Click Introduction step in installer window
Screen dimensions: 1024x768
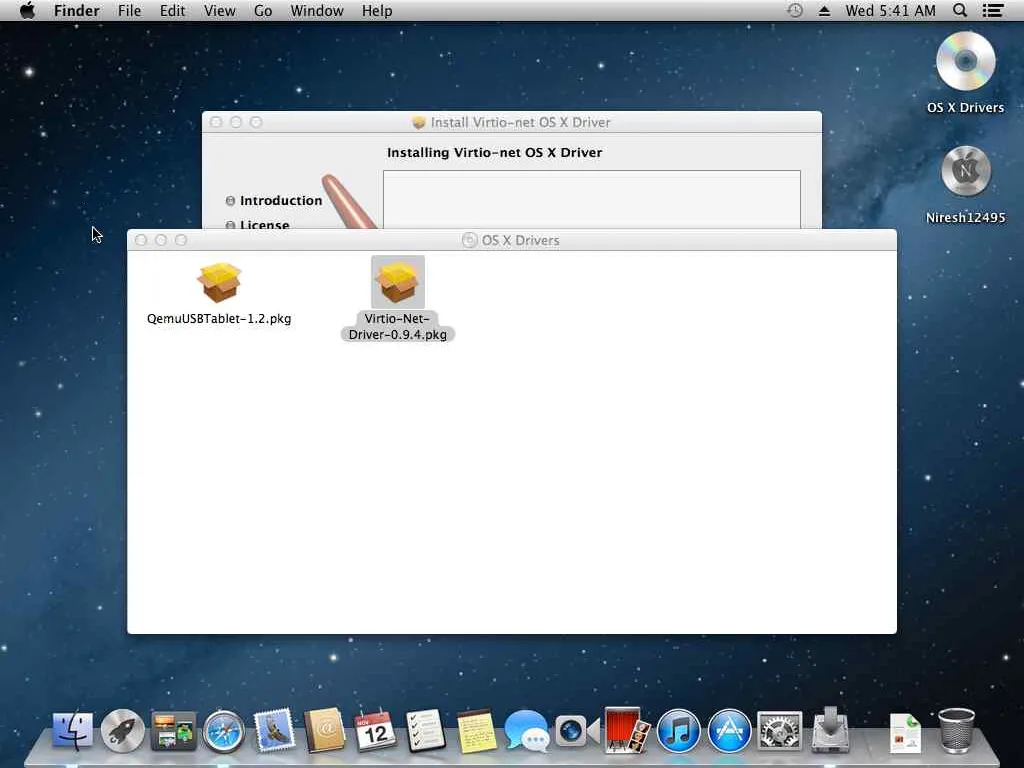(281, 200)
